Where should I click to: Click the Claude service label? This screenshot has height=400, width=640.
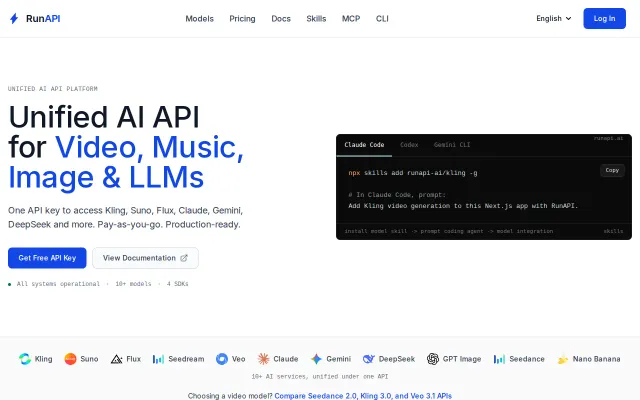point(286,359)
